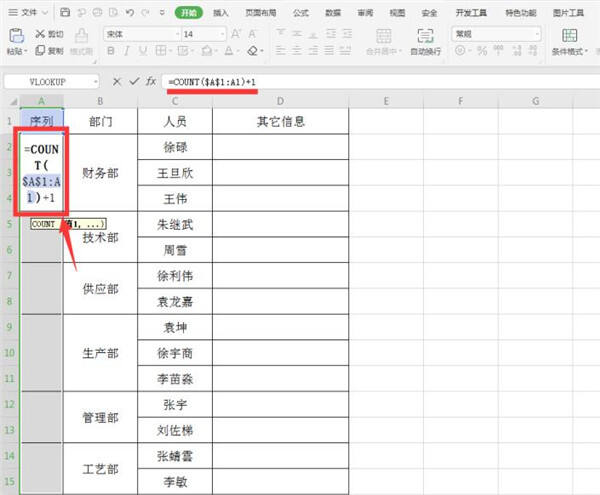
Task: Cancel formula entry with the X icon
Action: 117,81
